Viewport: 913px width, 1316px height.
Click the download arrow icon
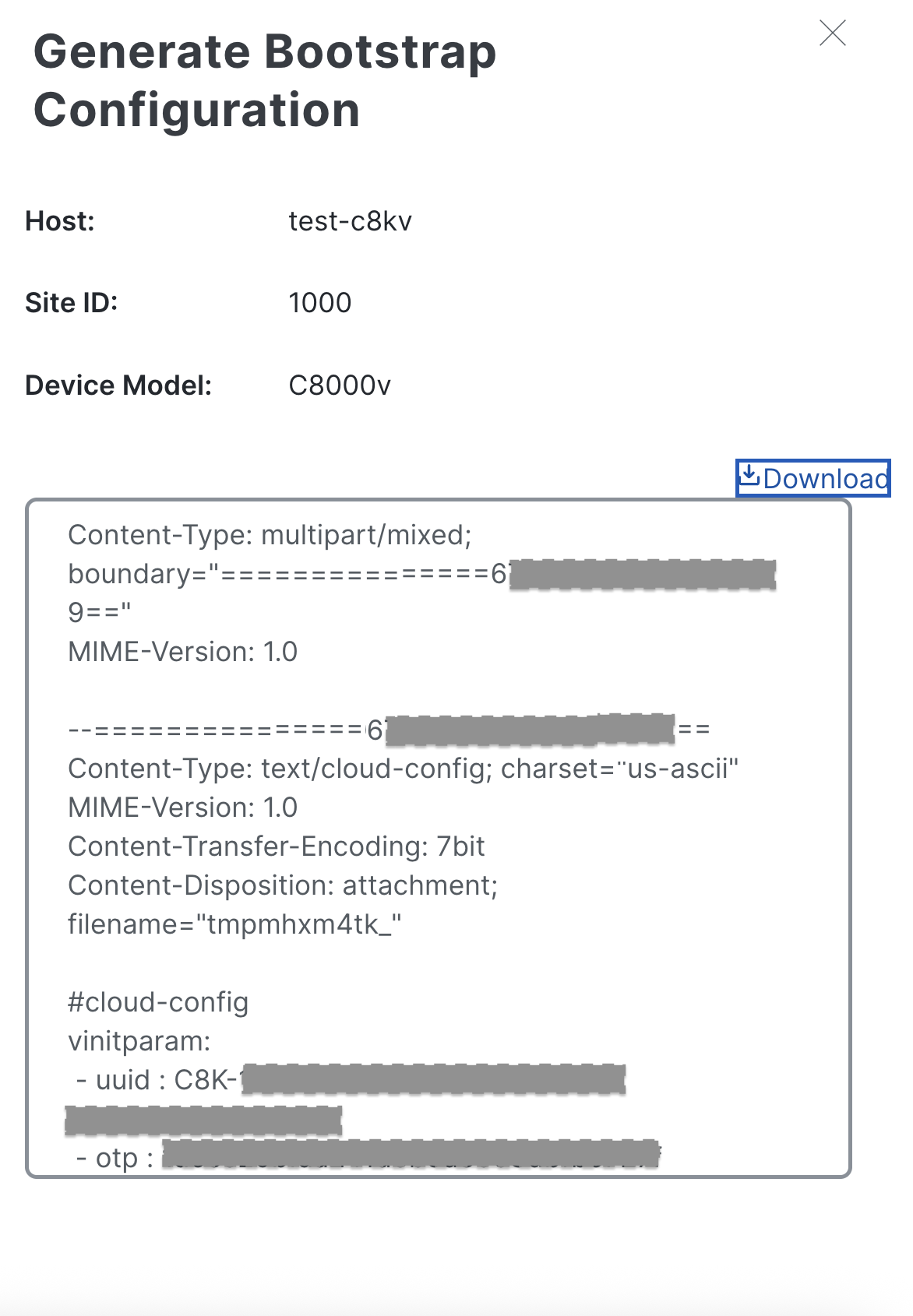click(x=750, y=476)
